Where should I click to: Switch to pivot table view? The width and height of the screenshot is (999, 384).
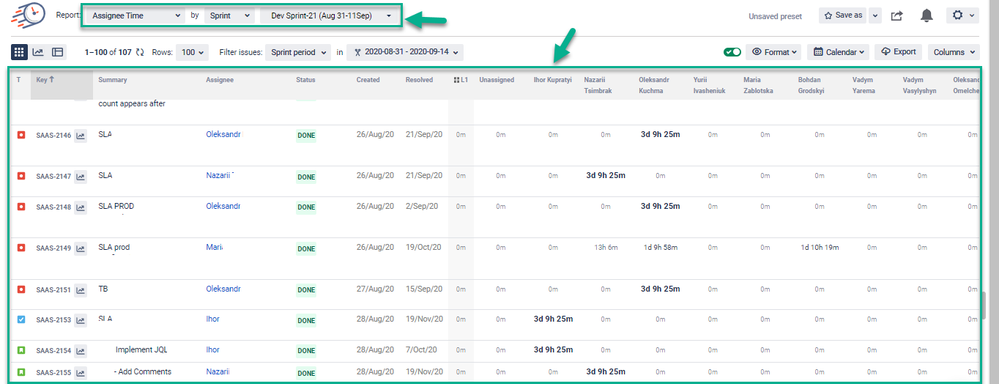57,52
